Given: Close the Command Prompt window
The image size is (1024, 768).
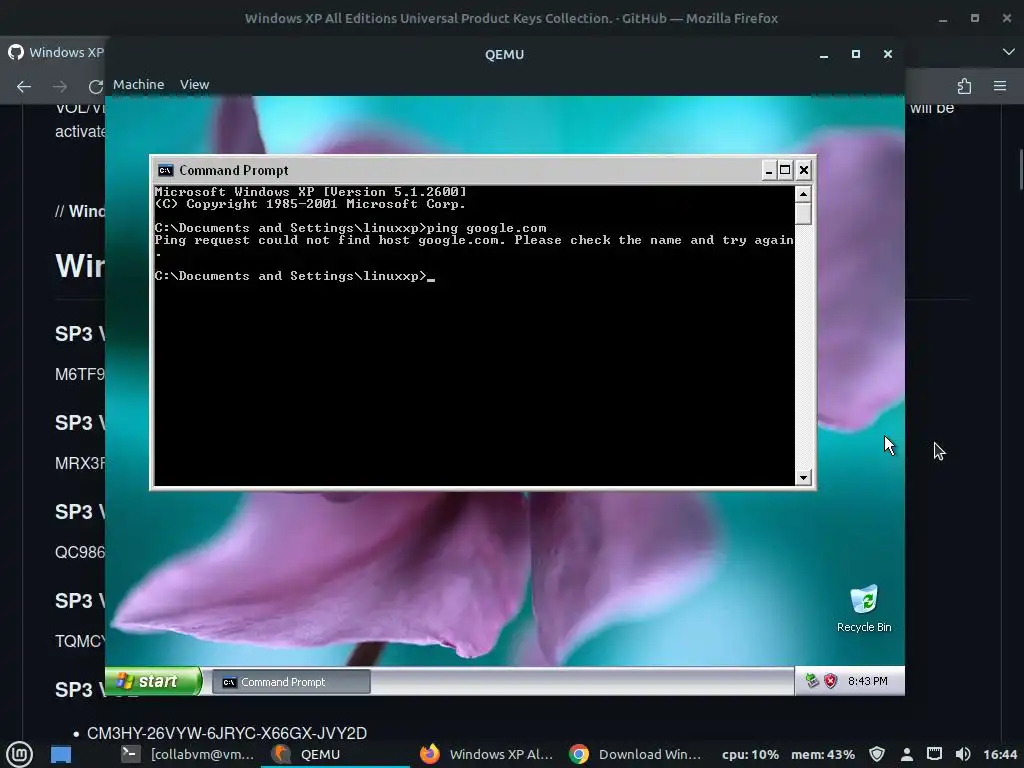Looking at the screenshot, I should (804, 170).
